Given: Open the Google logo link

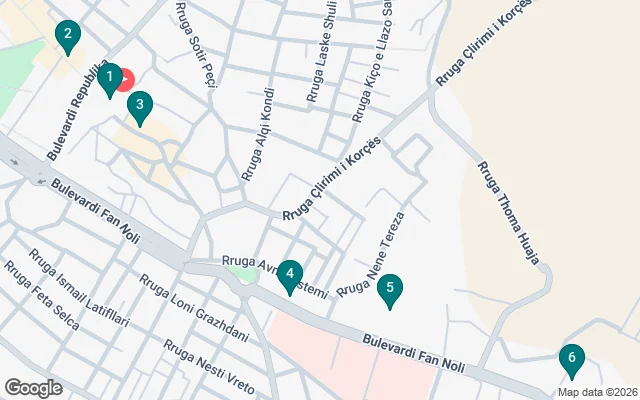Looking at the screenshot, I should (x=33, y=388).
